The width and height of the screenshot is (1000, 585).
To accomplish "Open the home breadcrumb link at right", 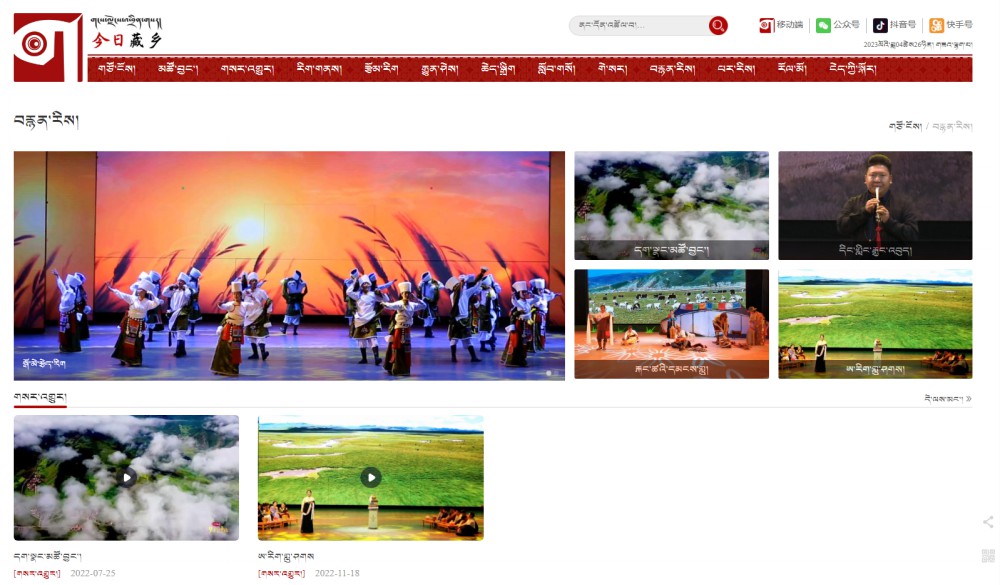I will [x=905, y=126].
